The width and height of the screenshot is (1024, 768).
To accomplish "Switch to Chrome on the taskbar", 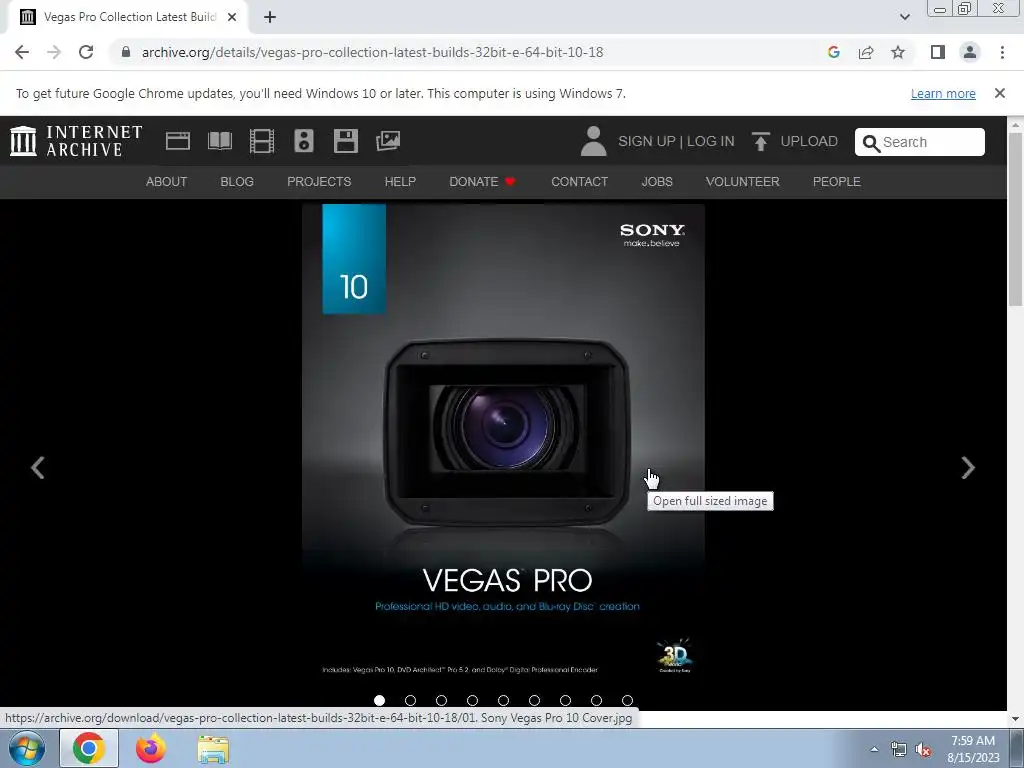I will pyautogui.click(x=89, y=748).
